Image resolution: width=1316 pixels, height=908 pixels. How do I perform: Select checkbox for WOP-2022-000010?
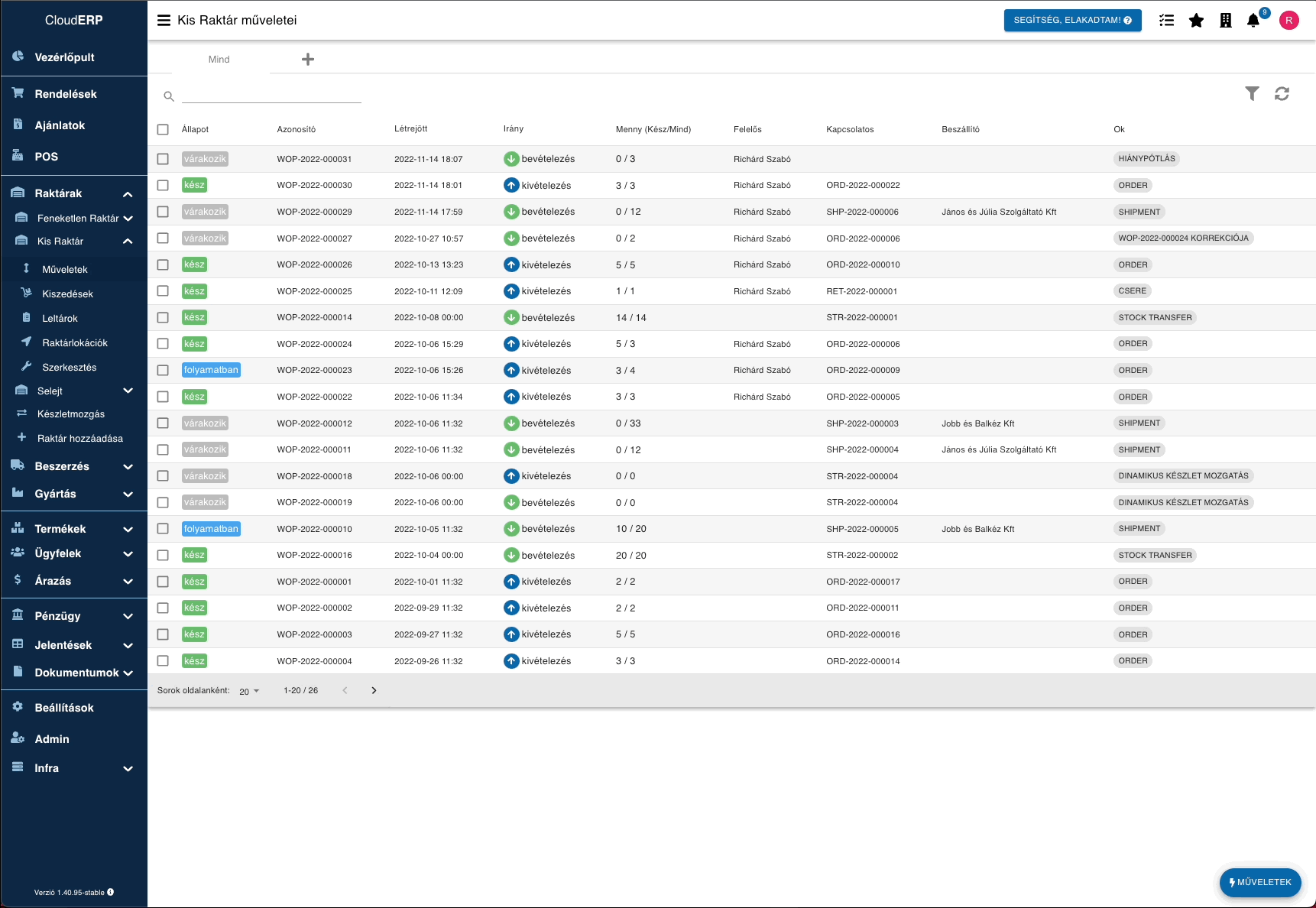[x=163, y=529]
